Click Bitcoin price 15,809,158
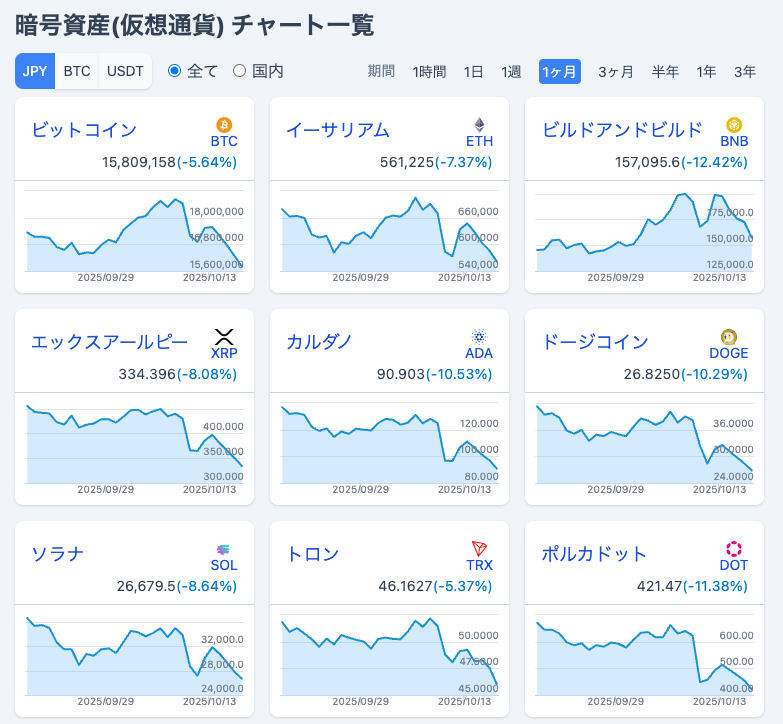The height and width of the screenshot is (724, 783). click(x=139, y=162)
